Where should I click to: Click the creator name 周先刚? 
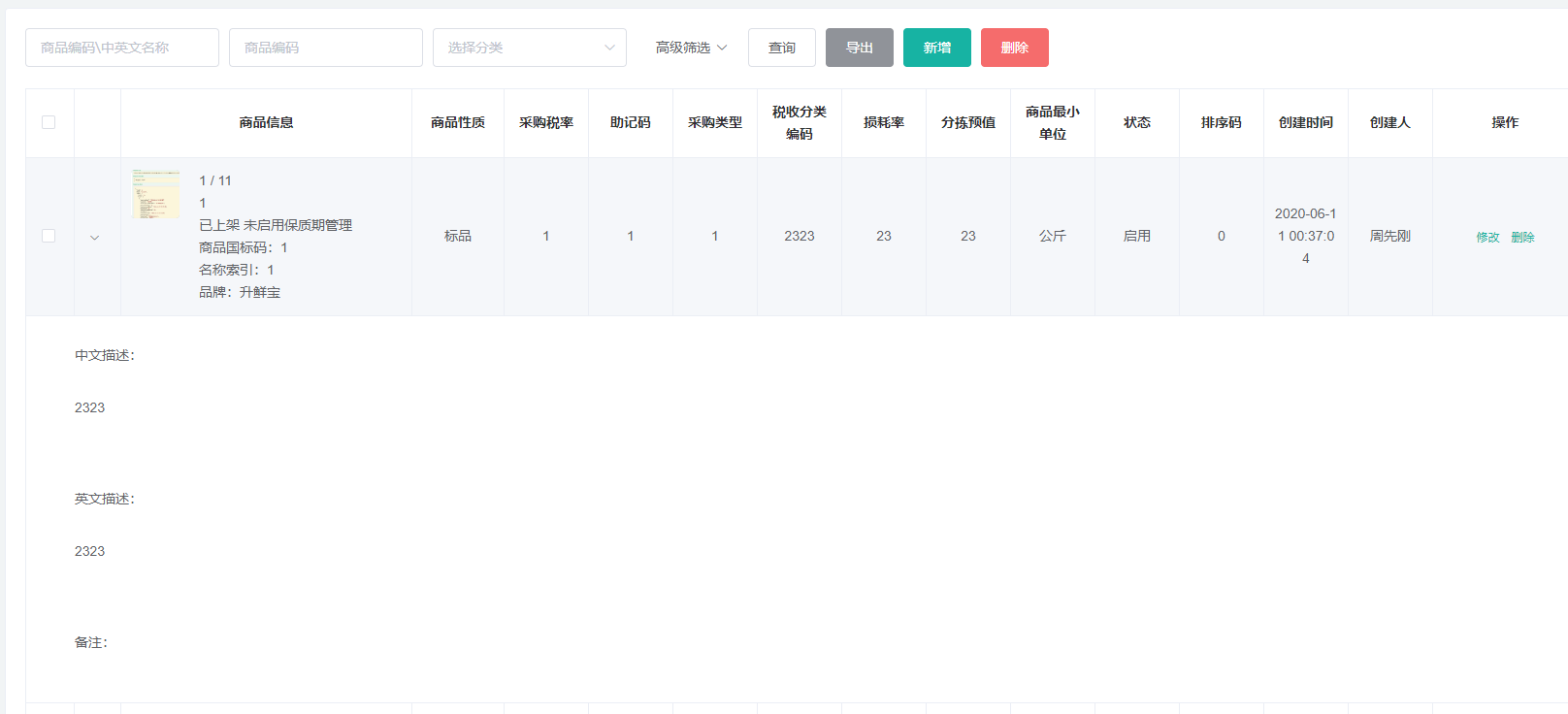pos(1390,236)
